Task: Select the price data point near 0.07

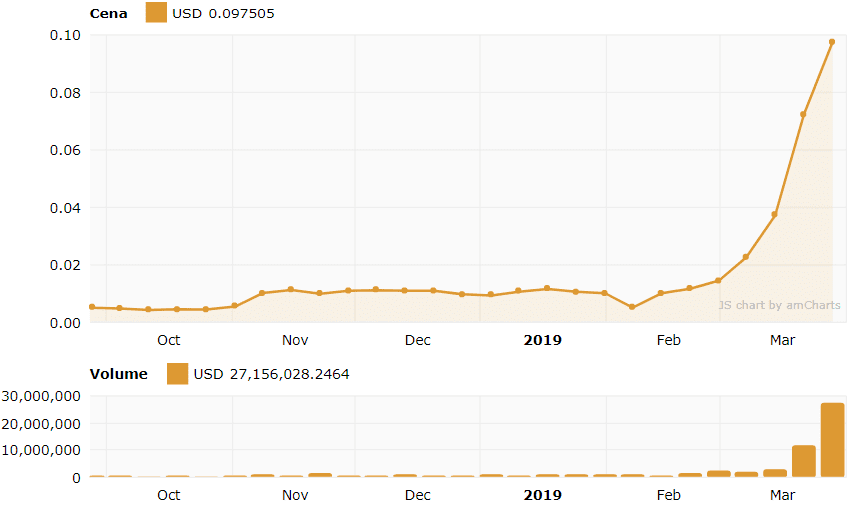Action: [x=803, y=114]
